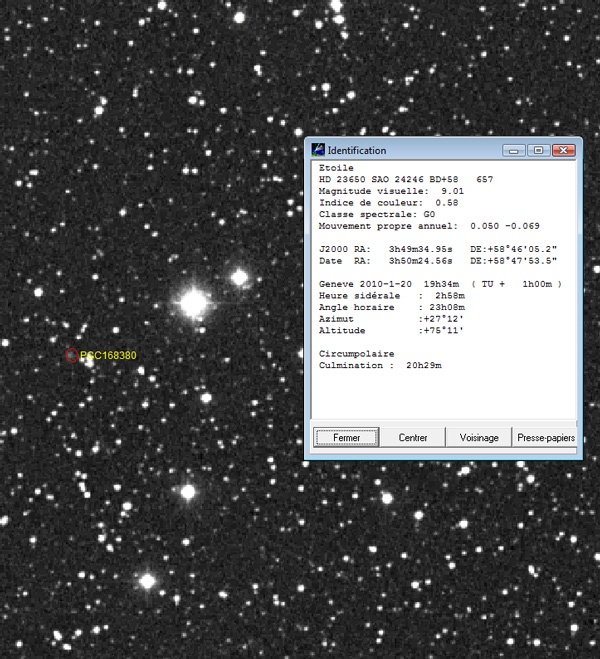The height and width of the screenshot is (659, 600).
Task: Click the Altitude +75°11' line
Action: (x=391, y=331)
